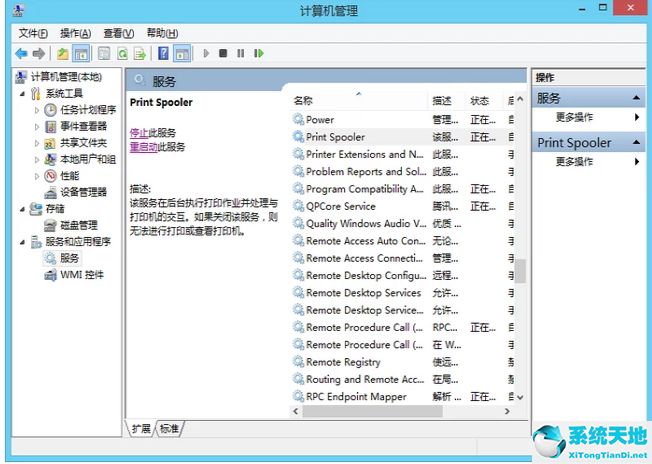Sort by the 描述 column header
This screenshot has height=464, width=652.
tap(446, 101)
